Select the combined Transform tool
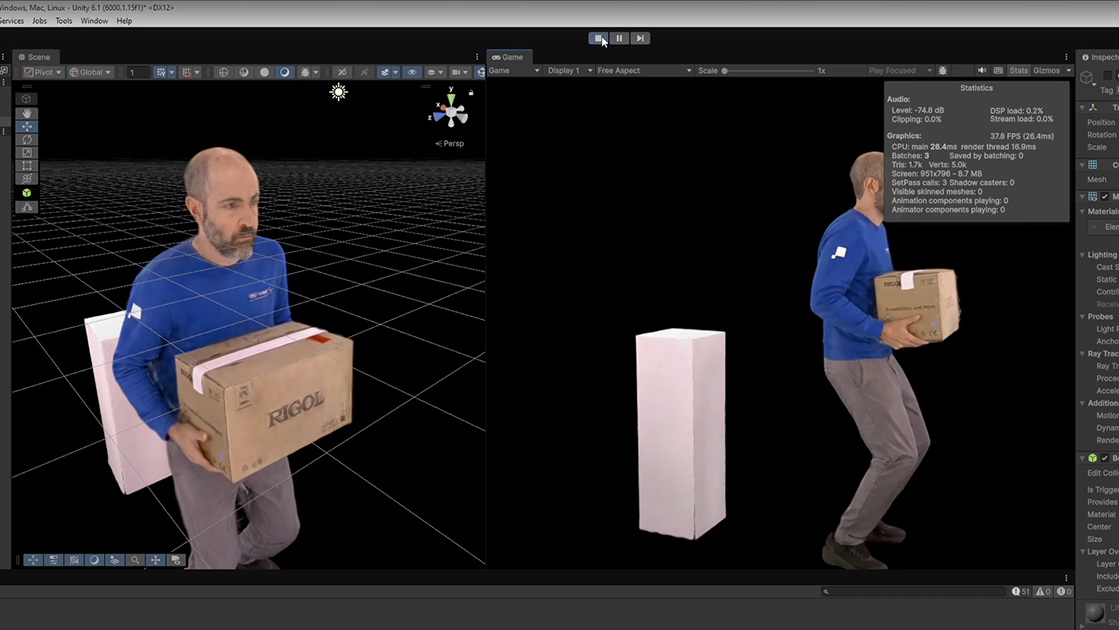 click(26, 178)
